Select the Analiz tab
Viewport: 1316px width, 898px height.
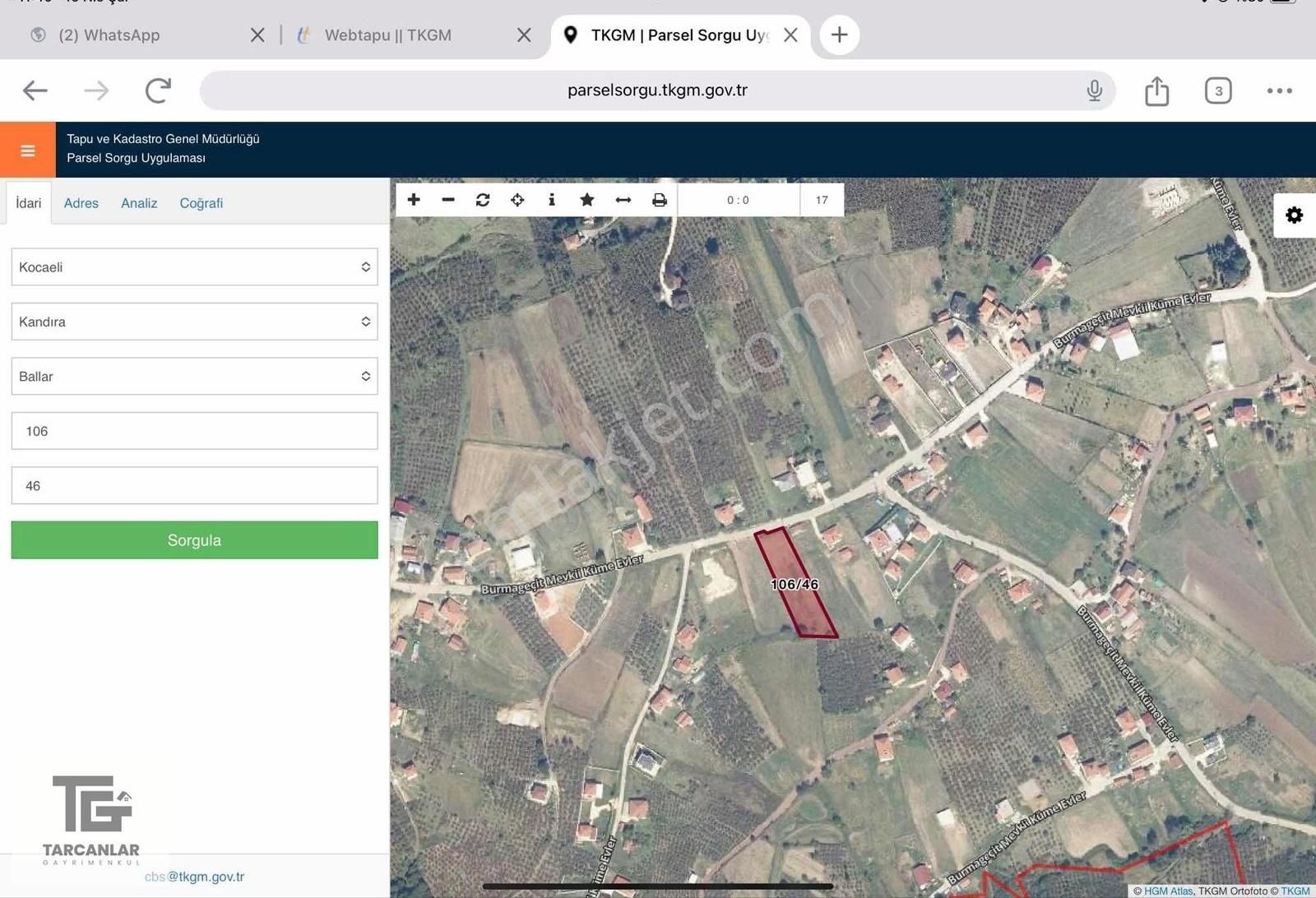click(x=139, y=203)
